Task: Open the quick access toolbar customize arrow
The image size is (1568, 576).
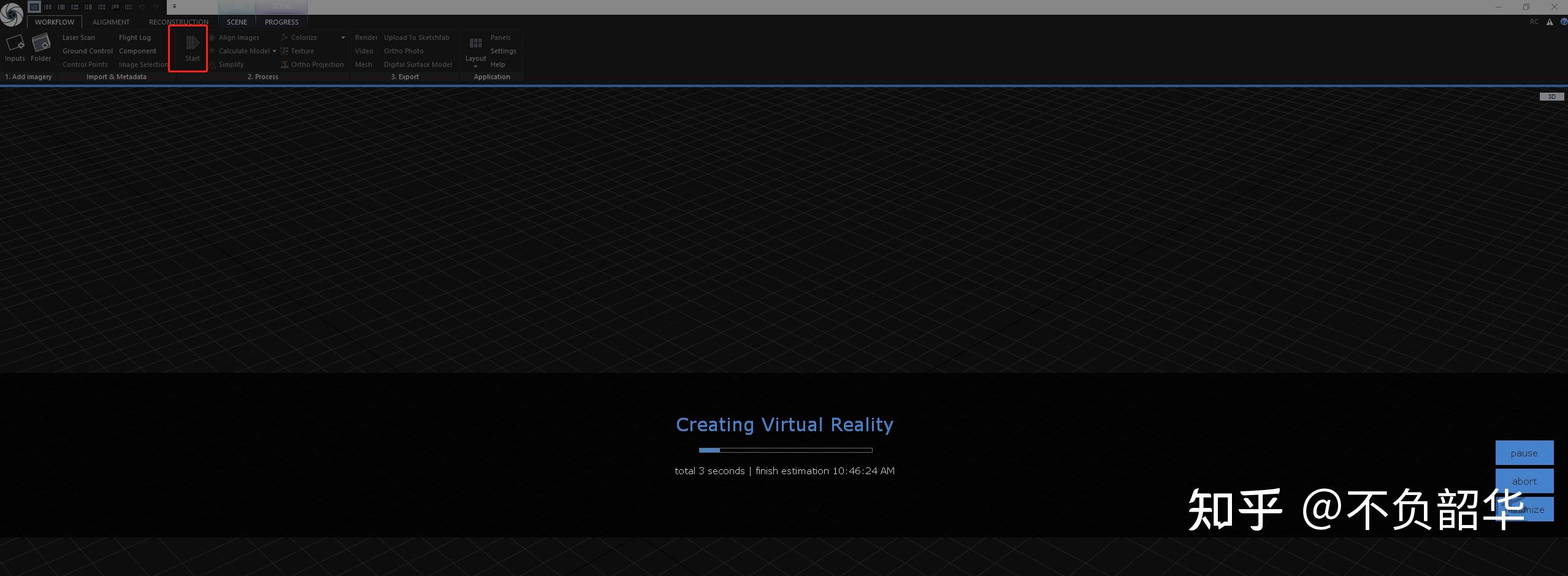Action: pos(174,7)
